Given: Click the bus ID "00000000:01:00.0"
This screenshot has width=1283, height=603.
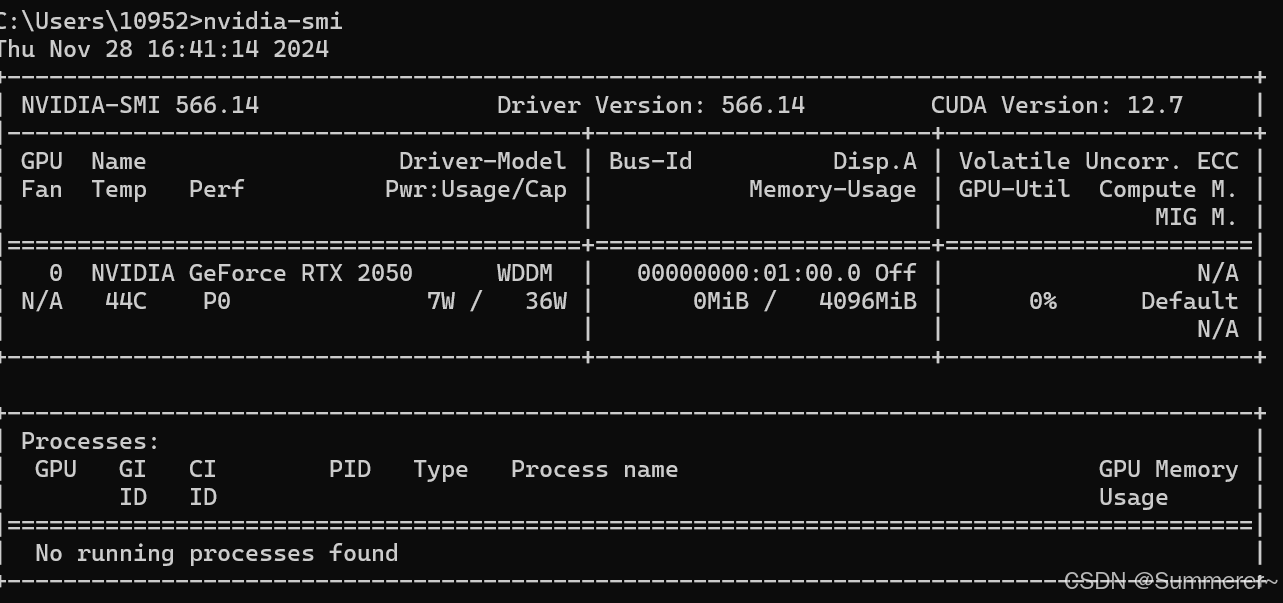Looking at the screenshot, I should 749,273.
